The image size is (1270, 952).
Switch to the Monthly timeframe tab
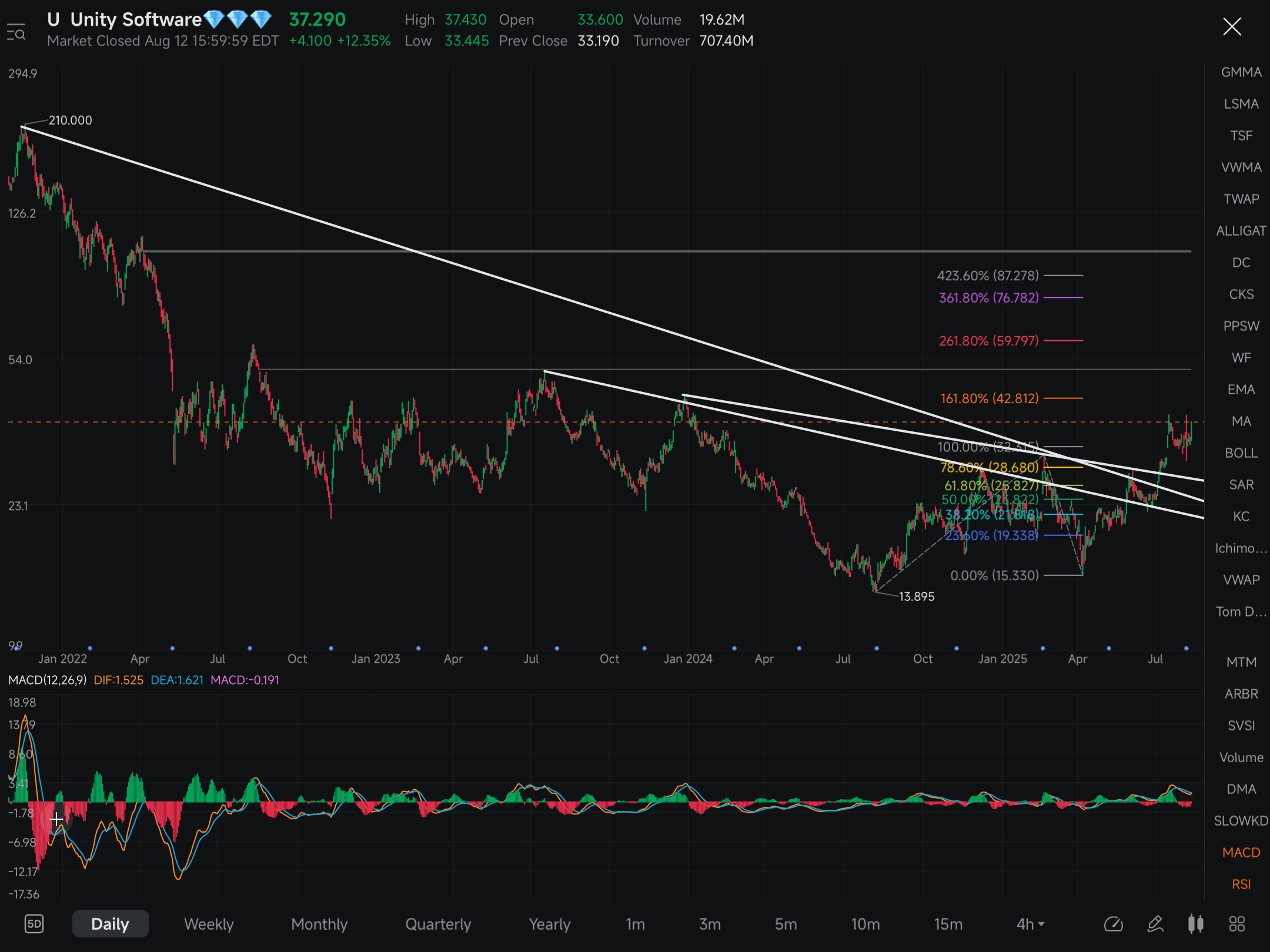coord(319,924)
